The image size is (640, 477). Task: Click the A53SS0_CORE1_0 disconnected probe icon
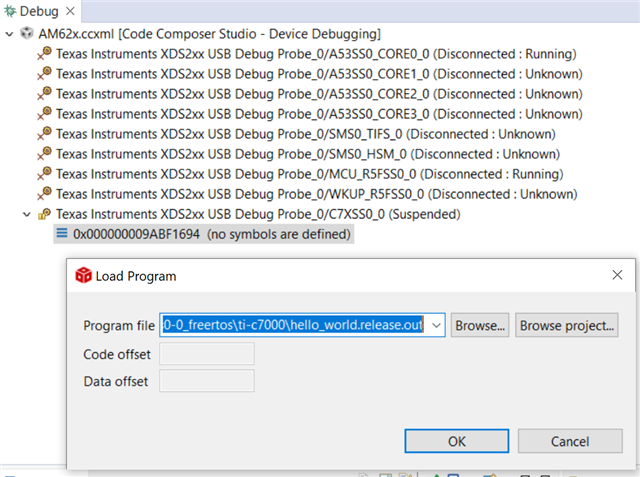44,73
